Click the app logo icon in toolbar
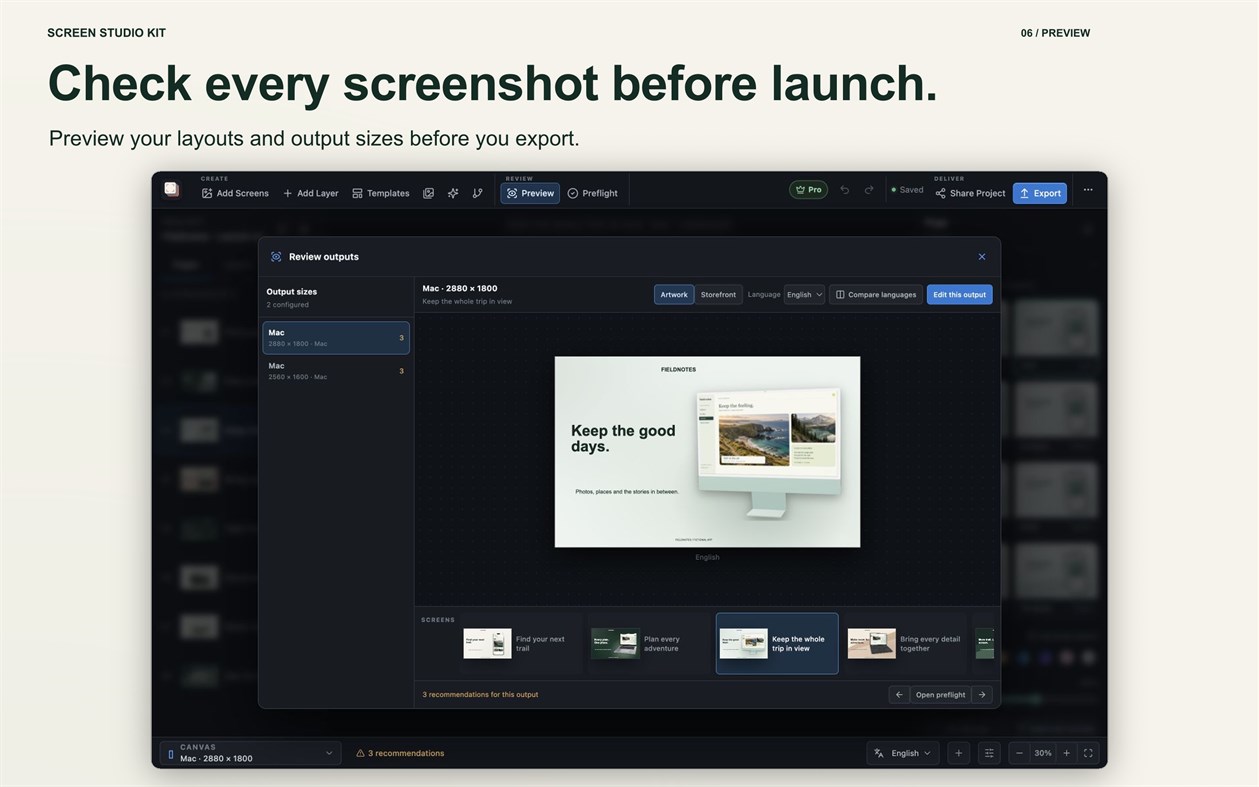 click(171, 189)
